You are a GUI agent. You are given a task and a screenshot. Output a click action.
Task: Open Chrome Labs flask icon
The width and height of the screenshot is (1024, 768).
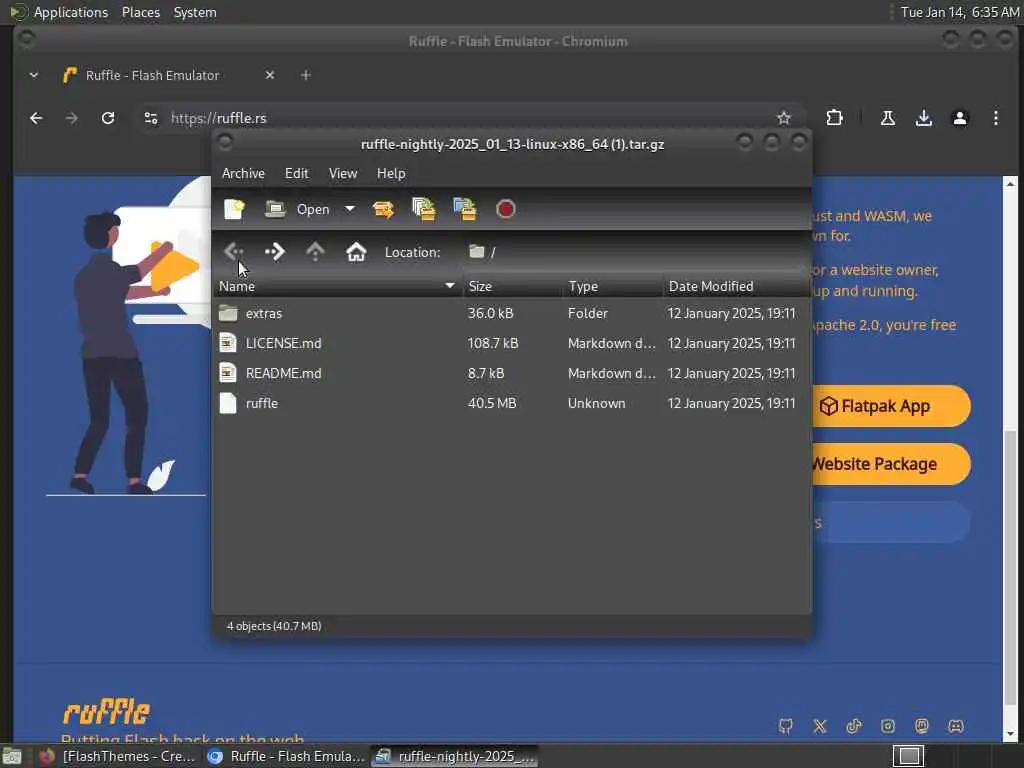(888, 118)
